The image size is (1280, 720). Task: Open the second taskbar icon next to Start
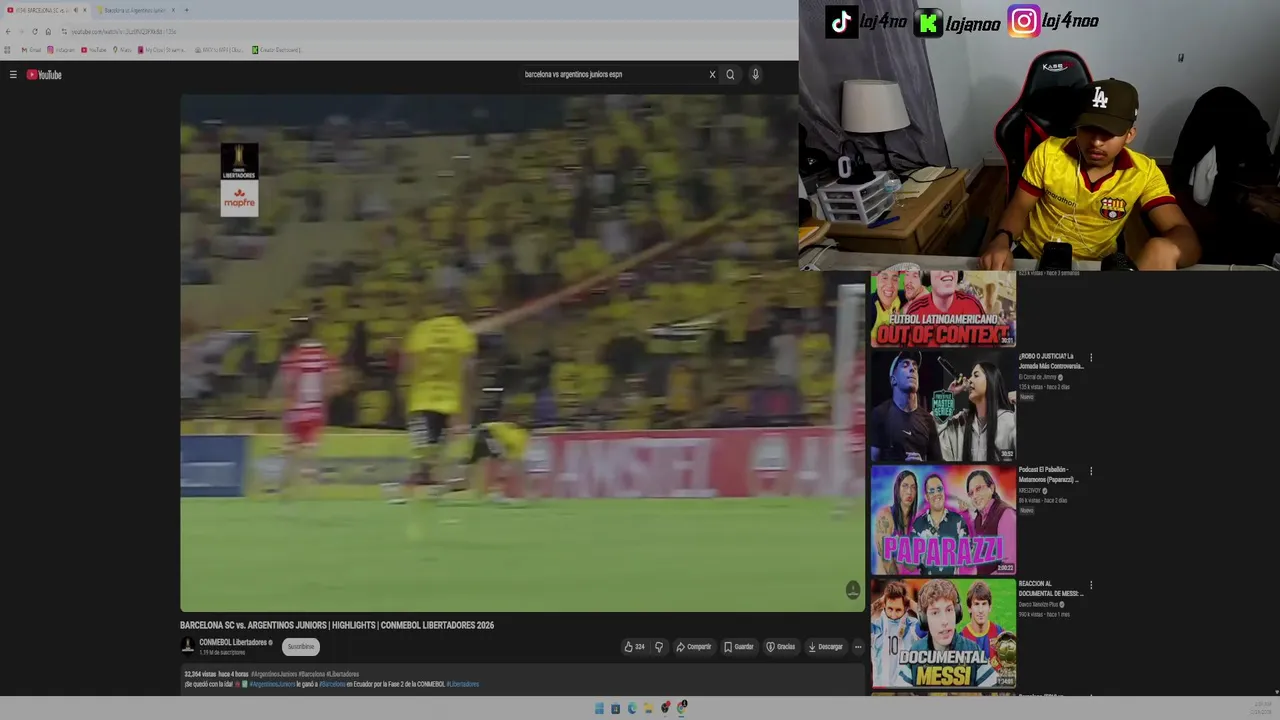point(615,708)
